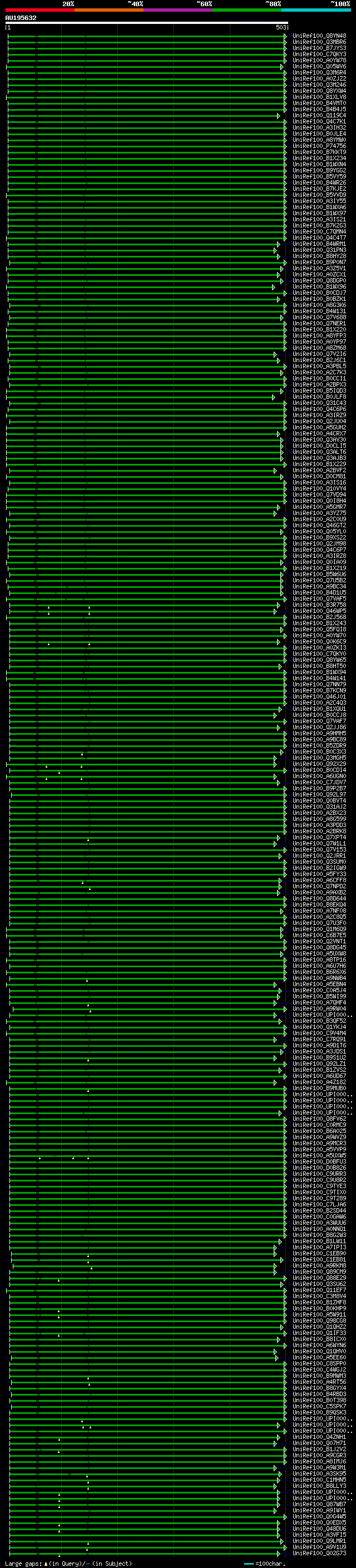356x1568 pixels.
Task: Select the UniRef100_A9HMH5 label
Action: [319, 733]
